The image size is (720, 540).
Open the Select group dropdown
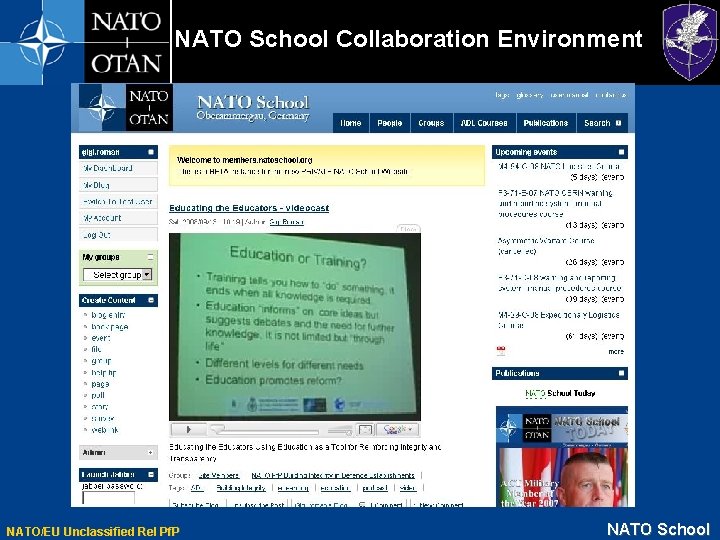coord(118,275)
